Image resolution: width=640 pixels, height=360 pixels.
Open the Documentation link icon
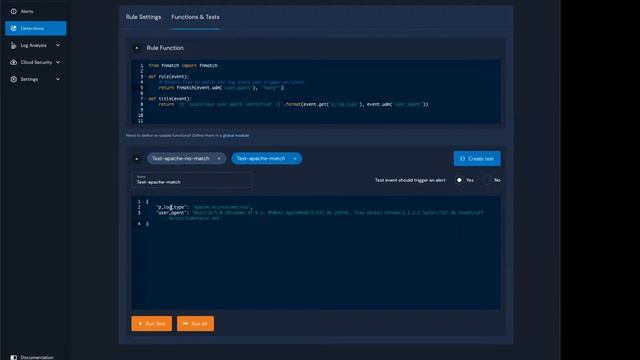(13, 357)
